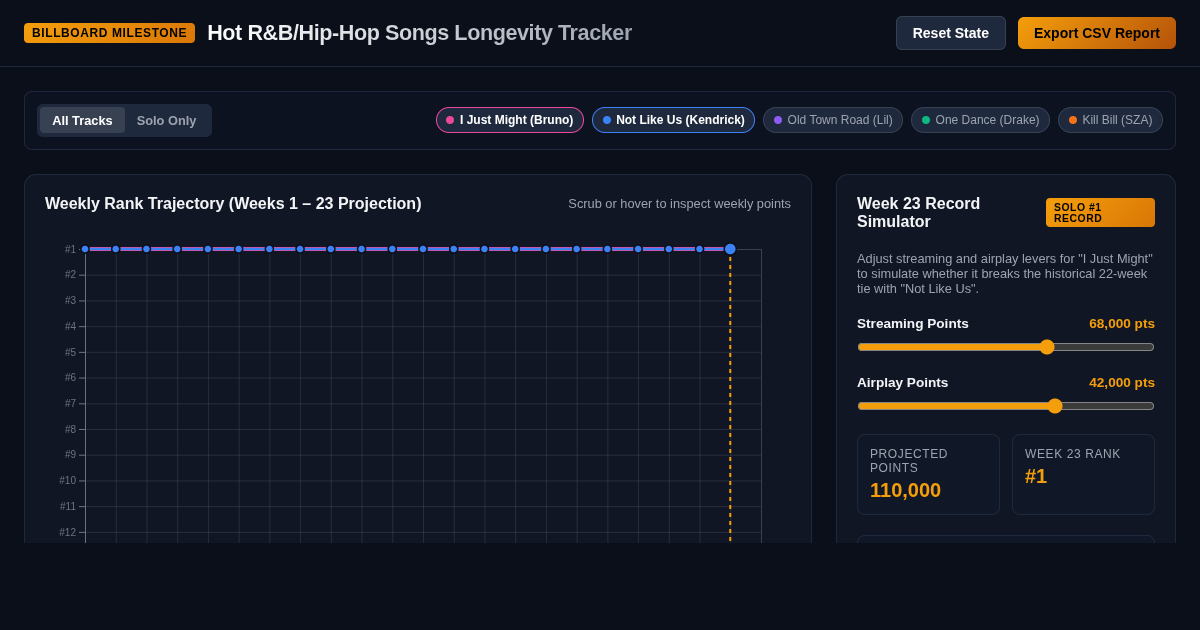
Task: Click the Reset State button
Action: point(950,33)
